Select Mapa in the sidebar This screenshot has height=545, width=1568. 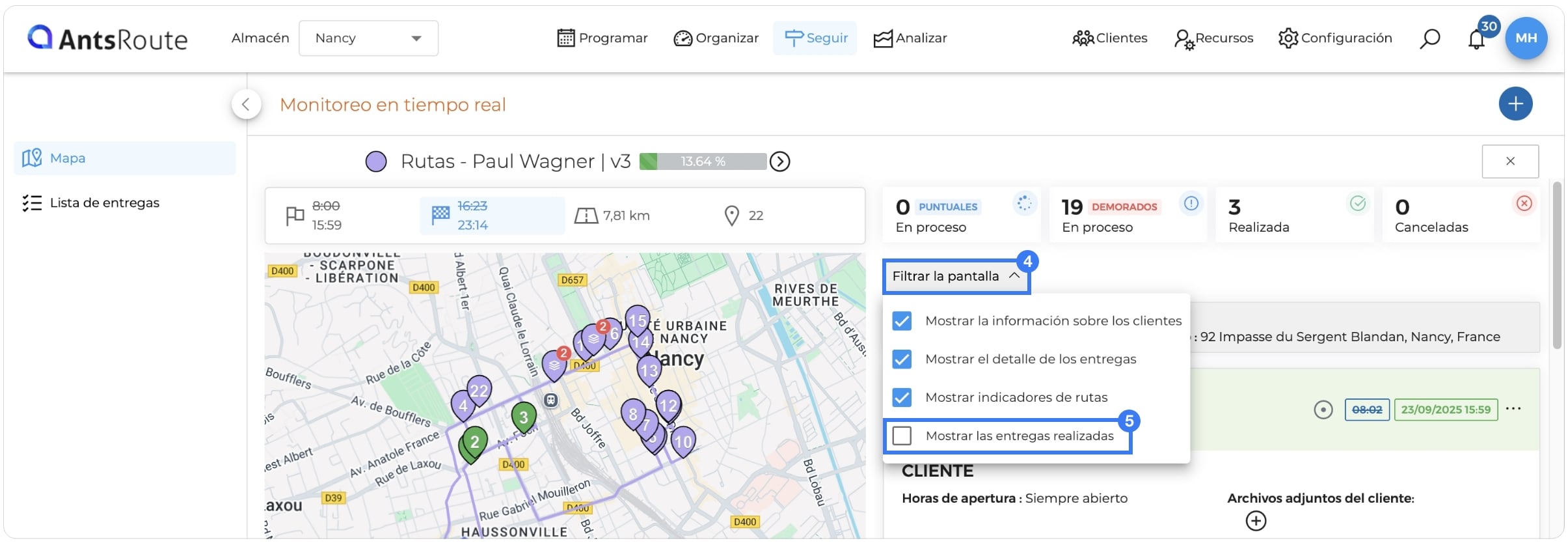[125, 158]
